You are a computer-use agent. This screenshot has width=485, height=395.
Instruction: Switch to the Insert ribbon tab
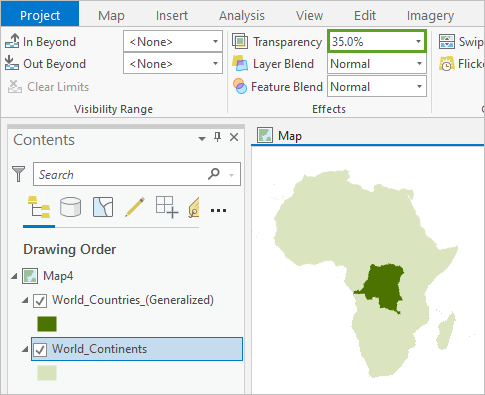click(172, 15)
